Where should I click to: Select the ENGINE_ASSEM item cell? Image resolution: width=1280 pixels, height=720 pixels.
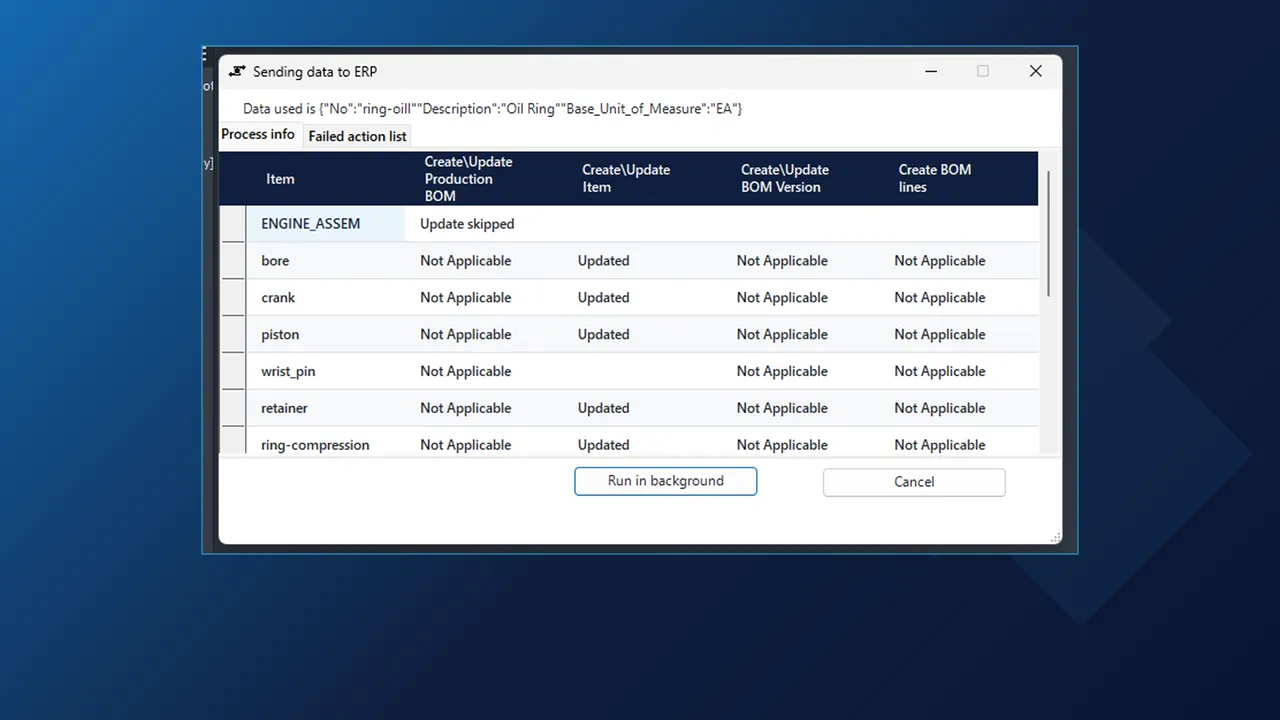click(x=325, y=224)
